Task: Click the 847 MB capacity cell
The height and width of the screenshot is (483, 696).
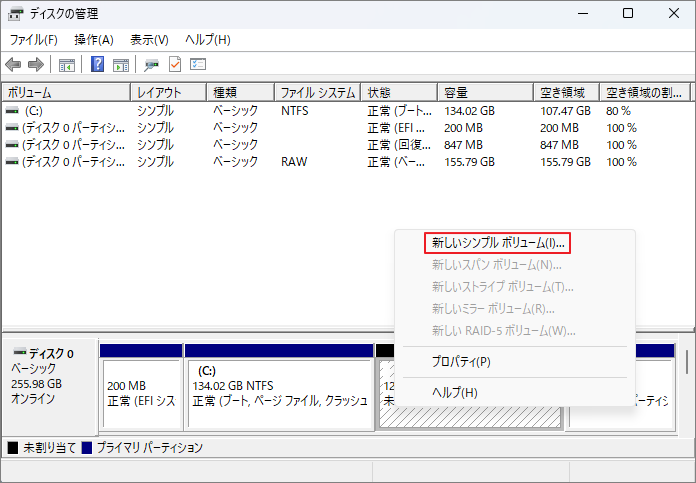Action: click(463, 145)
